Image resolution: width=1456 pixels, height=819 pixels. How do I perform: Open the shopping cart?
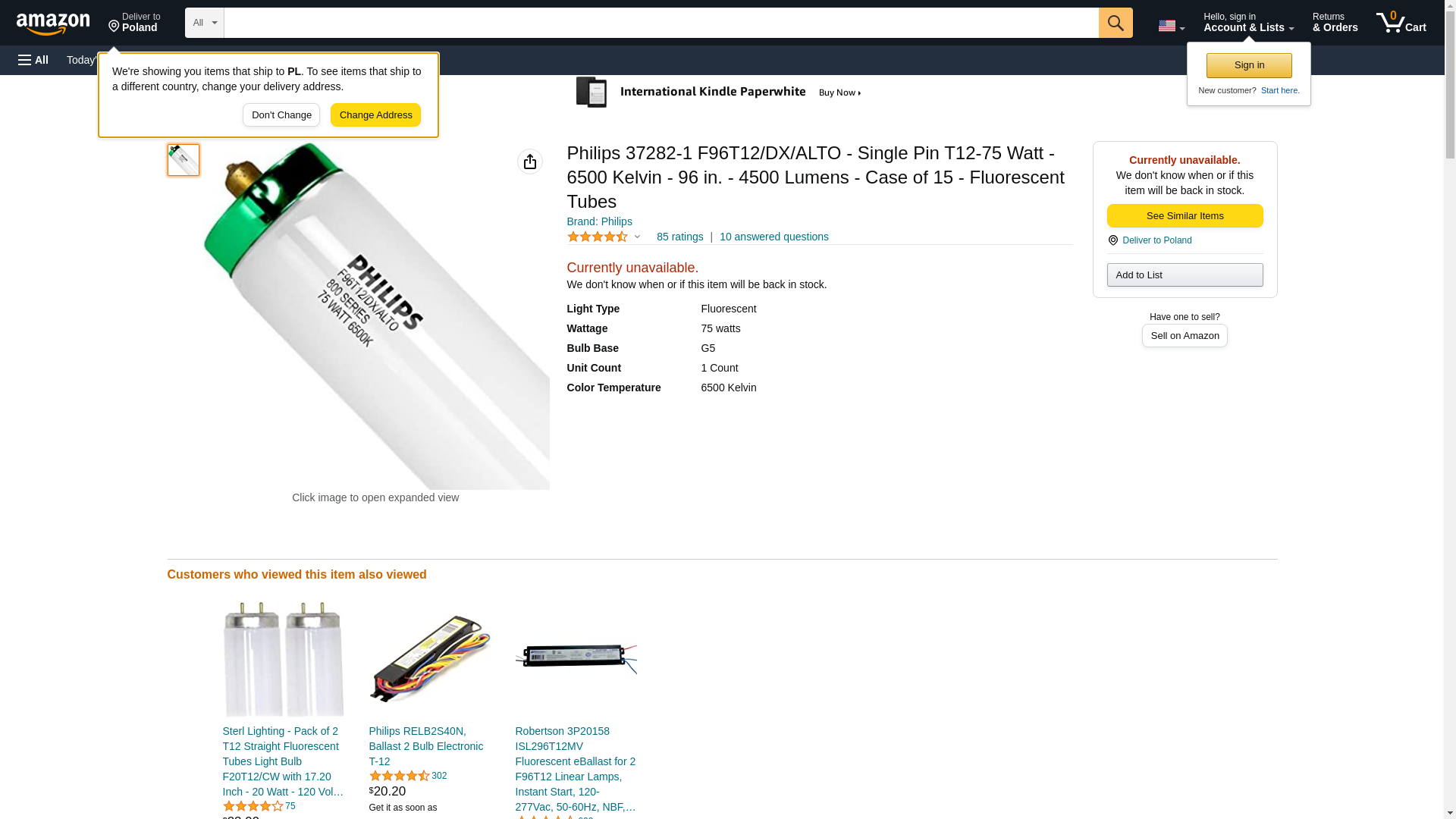[x=1401, y=23]
